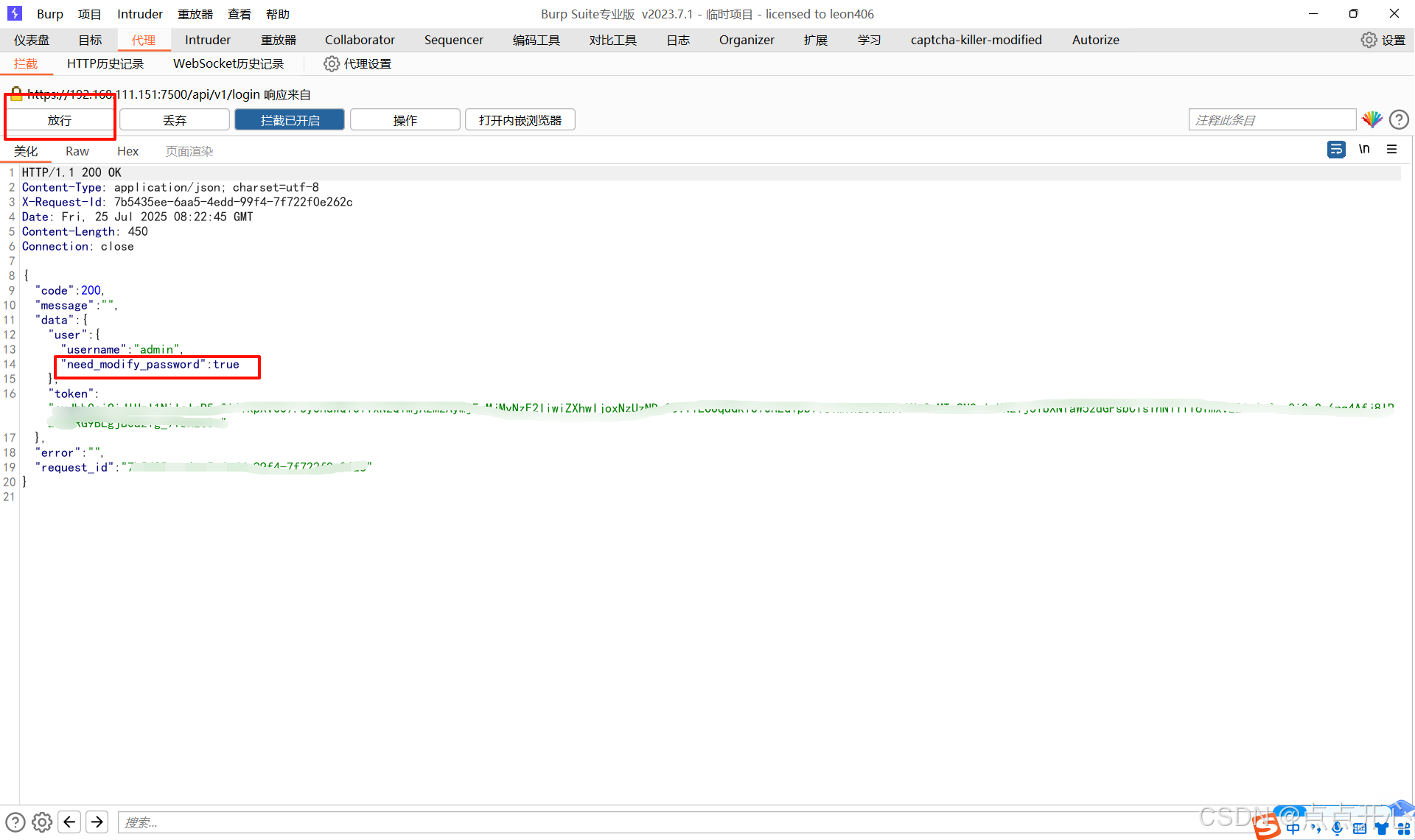The width and height of the screenshot is (1415, 840).
Task: Switch to the Render view tab (页面渲染)
Action: (x=189, y=151)
